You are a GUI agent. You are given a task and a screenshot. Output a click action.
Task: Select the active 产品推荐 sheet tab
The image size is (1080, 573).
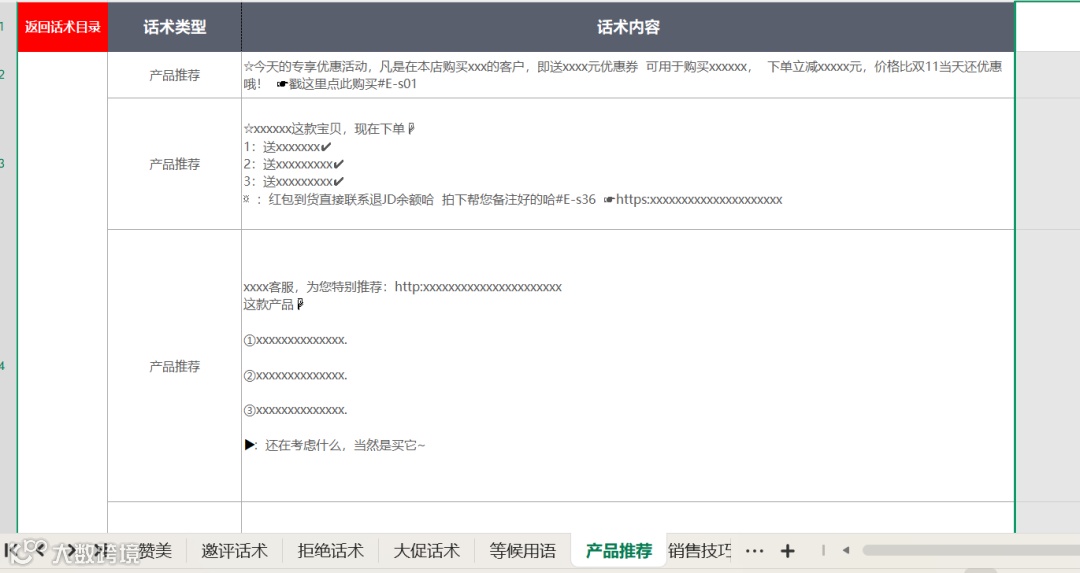pos(619,551)
